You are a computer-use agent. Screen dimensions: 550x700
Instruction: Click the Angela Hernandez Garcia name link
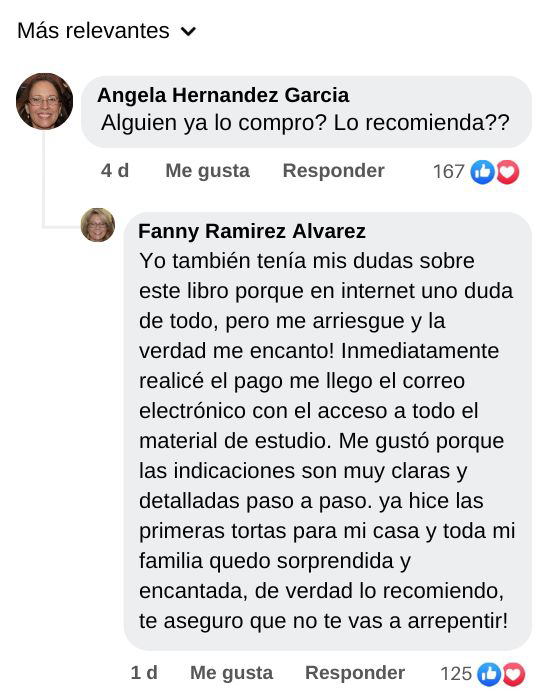coord(223,95)
